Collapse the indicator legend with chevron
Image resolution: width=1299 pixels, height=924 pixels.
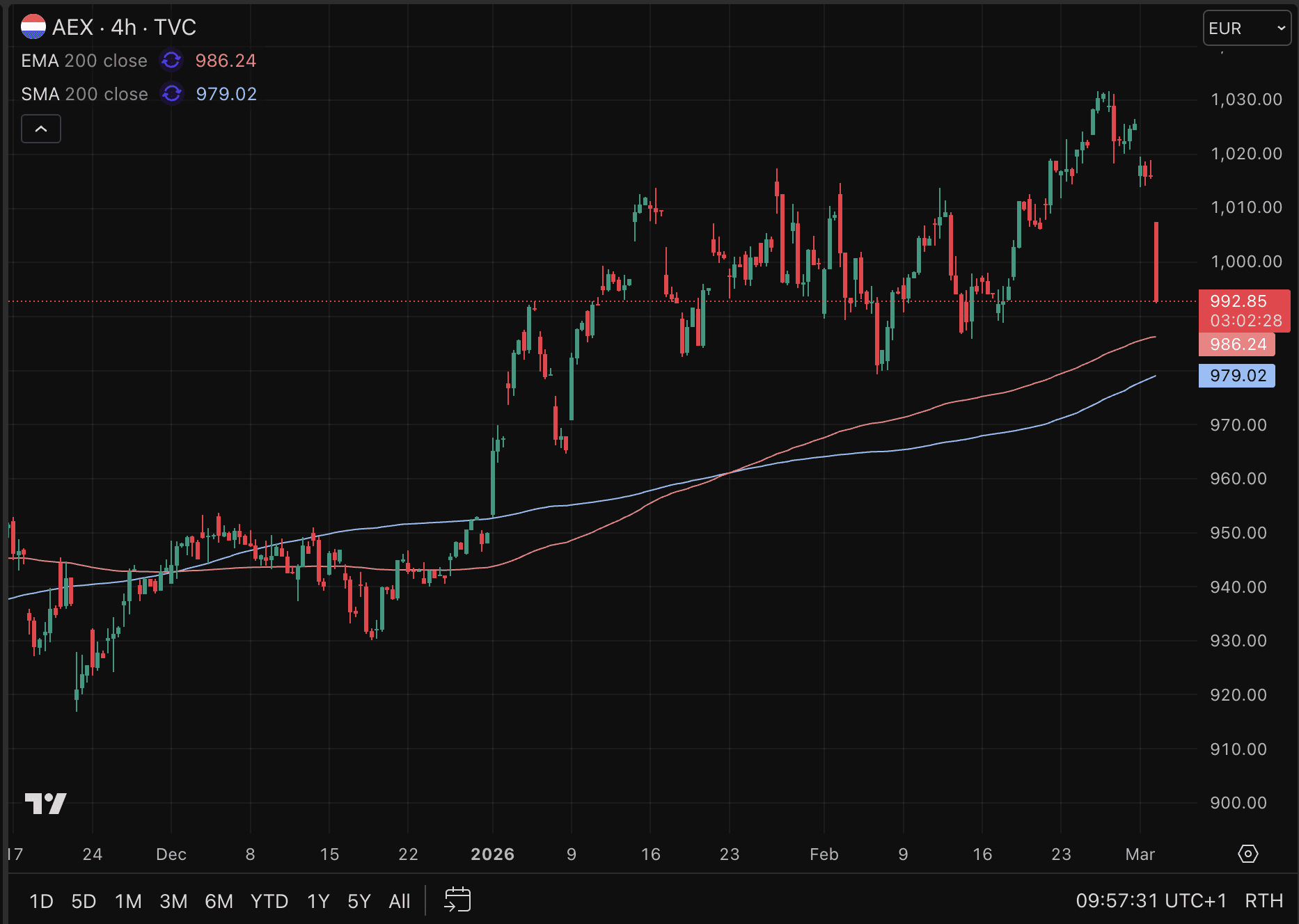point(41,129)
